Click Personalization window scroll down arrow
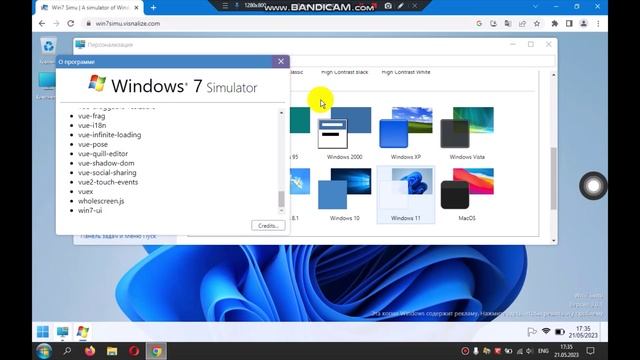 [553, 240]
